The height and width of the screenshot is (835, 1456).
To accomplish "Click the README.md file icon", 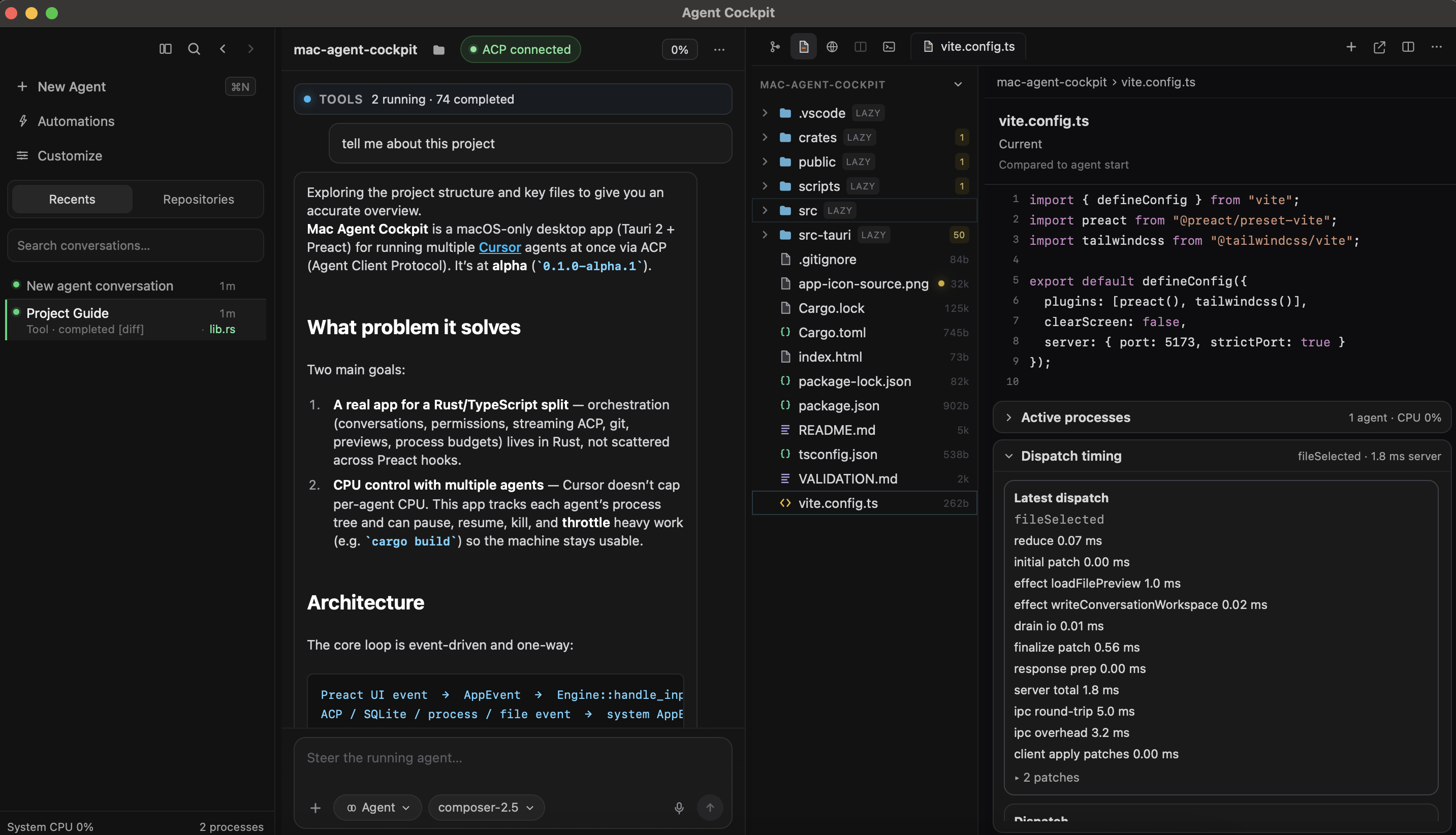I will pyautogui.click(x=785, y=430).
